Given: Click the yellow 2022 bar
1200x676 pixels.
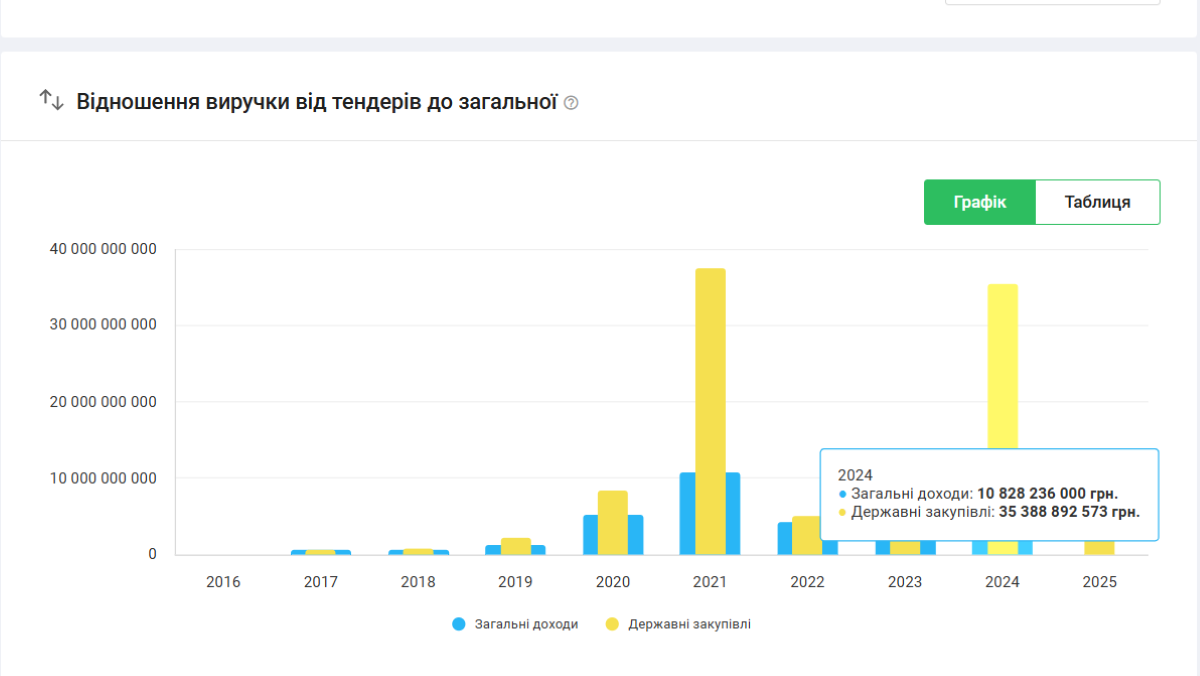Looking at the screenshot, I should (805, 535).
